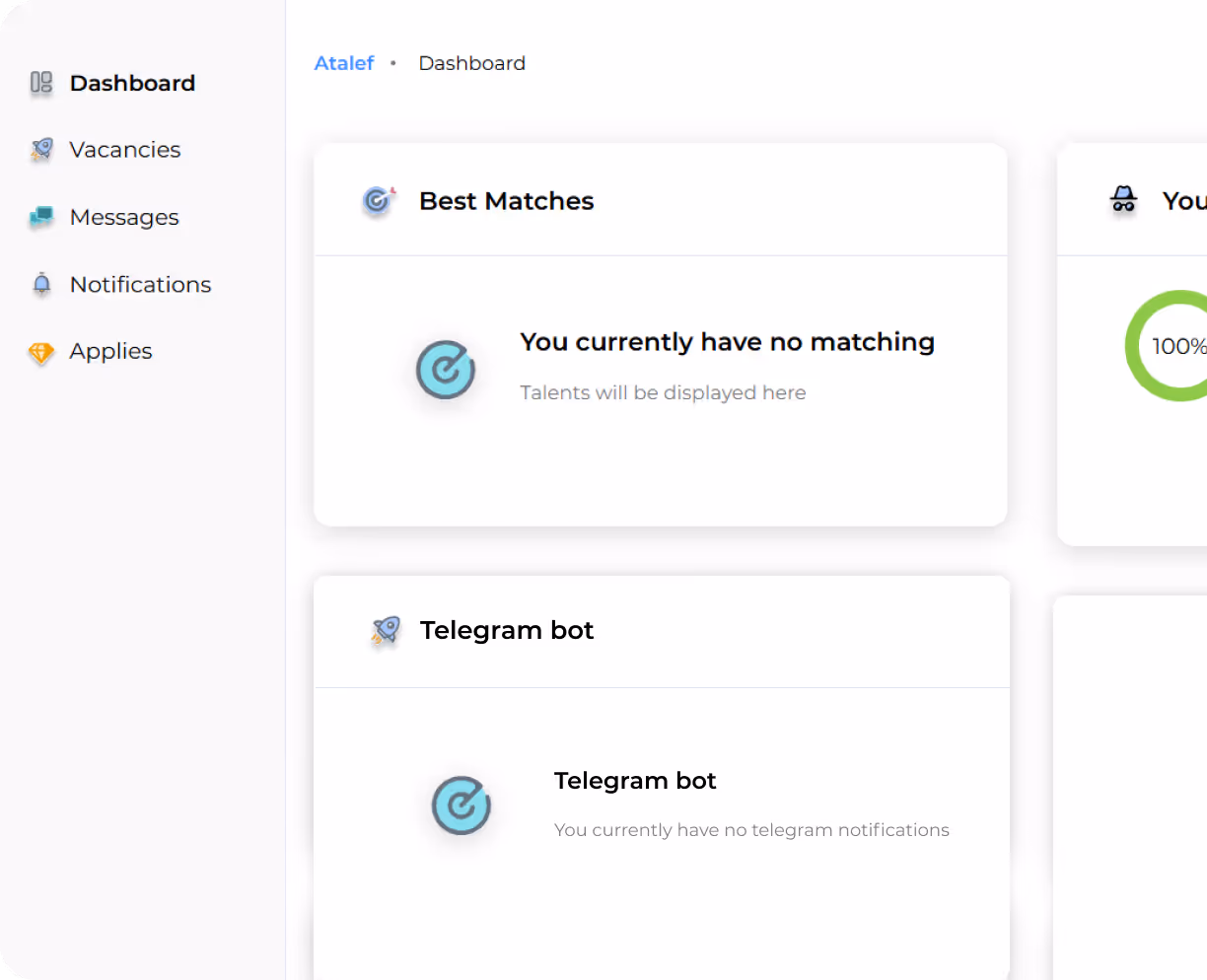Screen dimensions: 1207x980
Task: Click the chat bubble icon beside Messages
Action: pyautogui.click(x=40, y=217)
